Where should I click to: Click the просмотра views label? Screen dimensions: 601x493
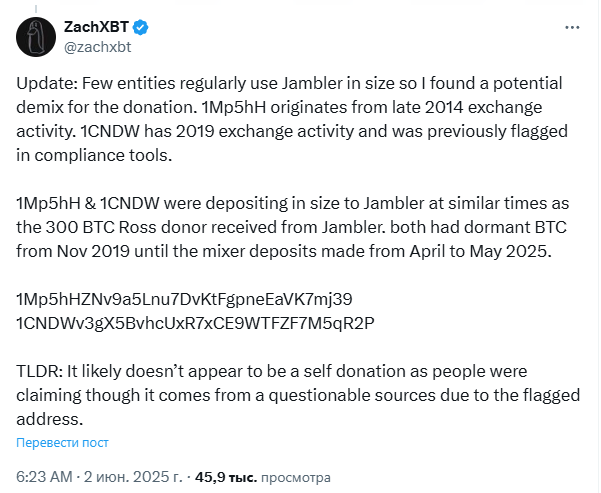point(296,477)
